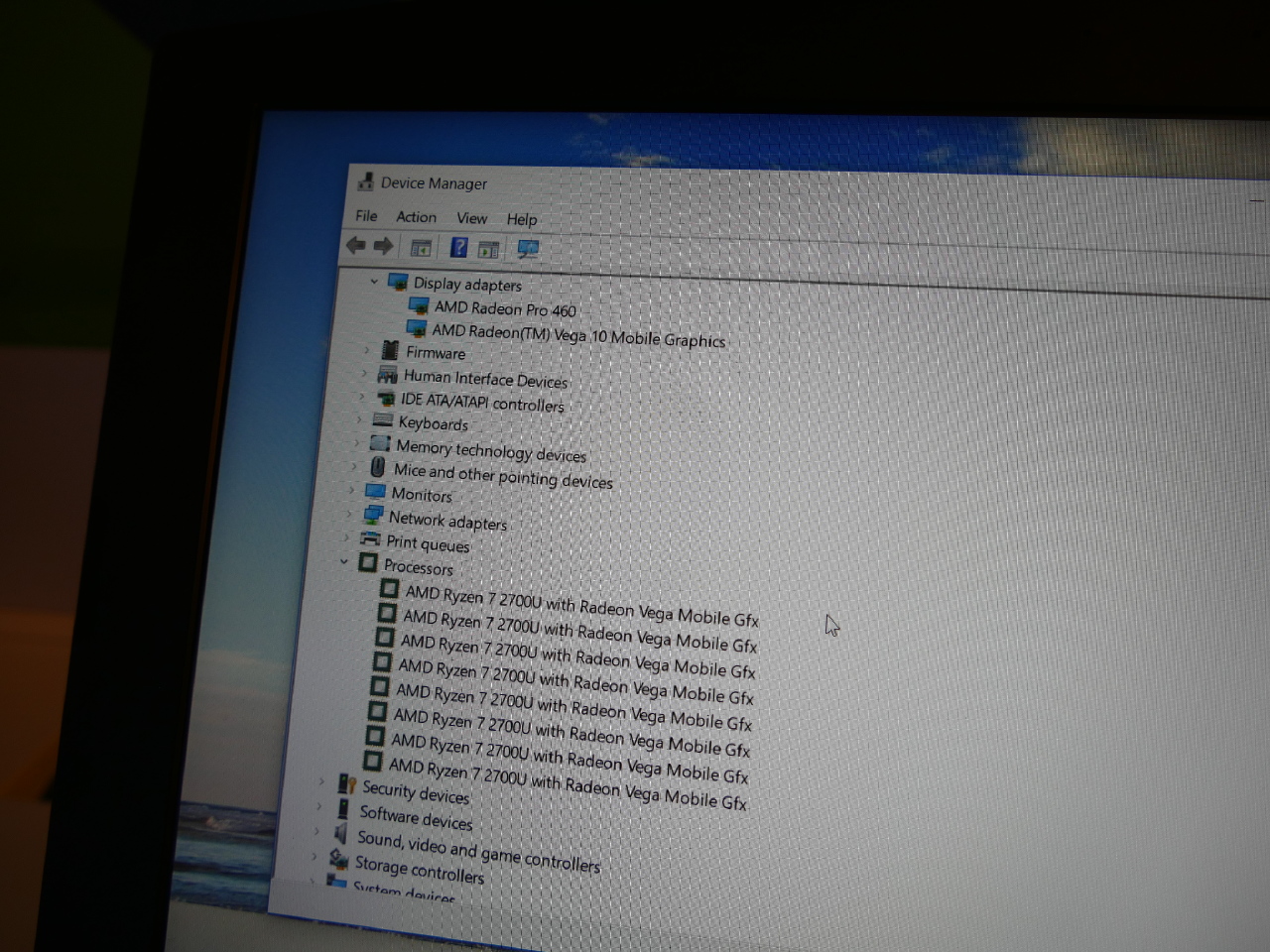The height and width of the screenshot is (952, 1270).
Task: Expand the Monitors node
Action: [351, 489]
